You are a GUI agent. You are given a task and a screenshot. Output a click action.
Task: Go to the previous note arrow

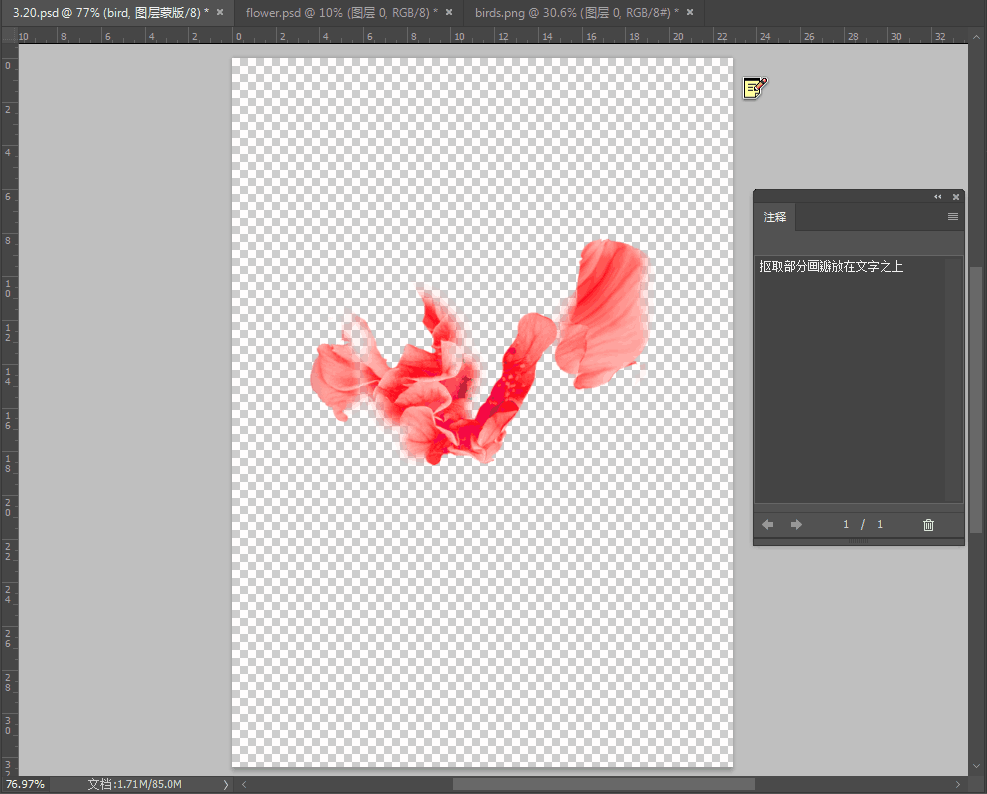click(x=768, y=525)
